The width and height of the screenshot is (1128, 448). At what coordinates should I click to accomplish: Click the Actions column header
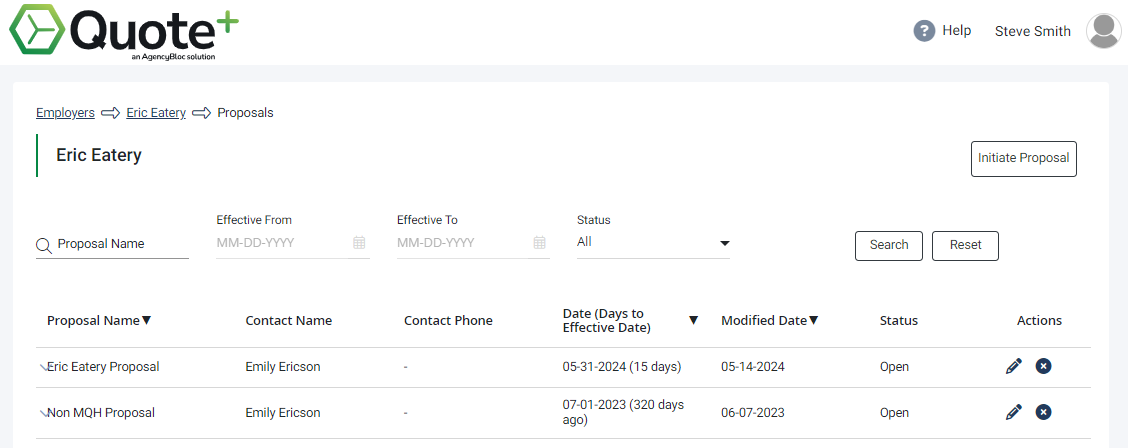click(x=1039, y=321)
